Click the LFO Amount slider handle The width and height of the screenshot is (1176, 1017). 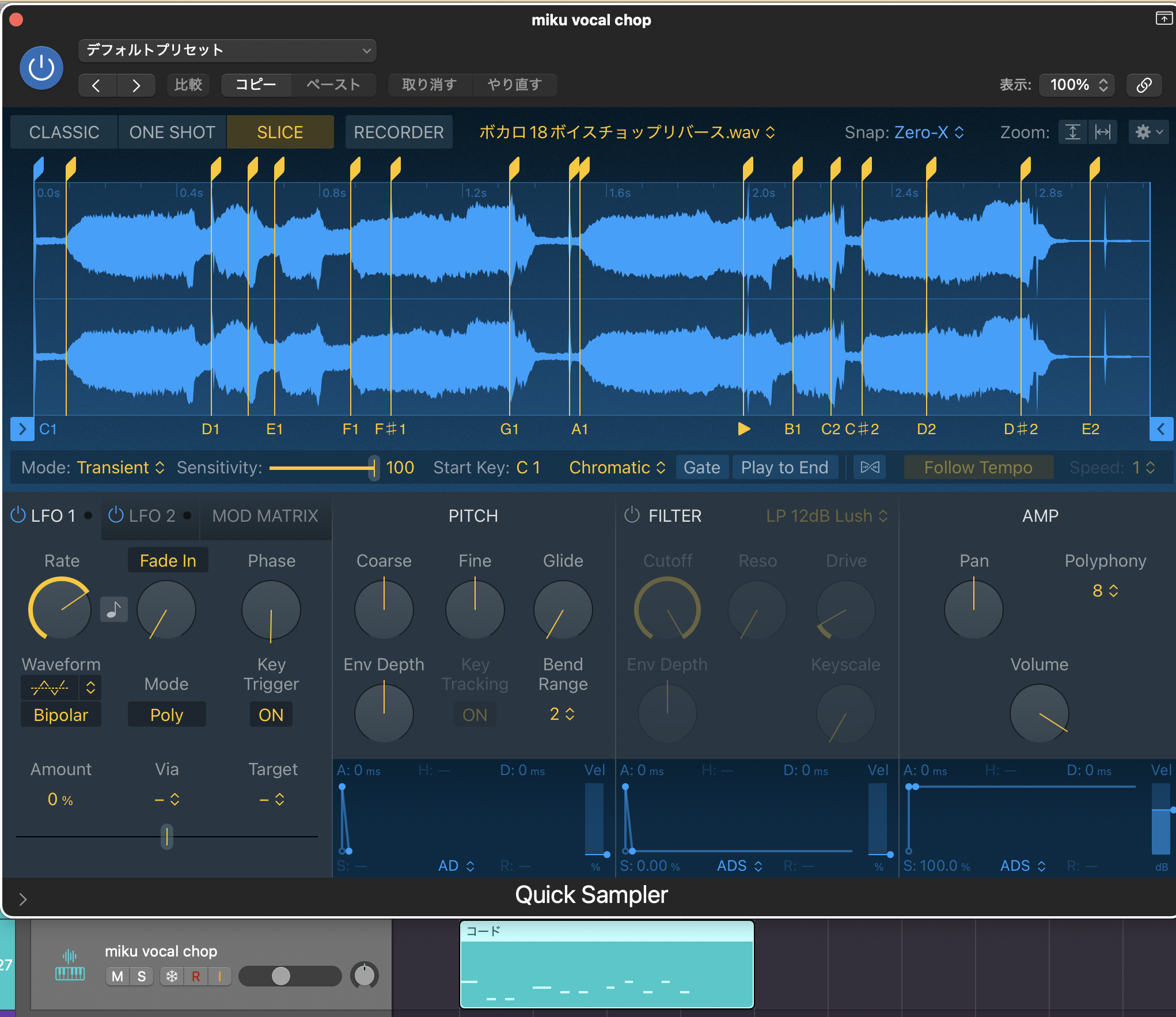click(x=167, y=836)
